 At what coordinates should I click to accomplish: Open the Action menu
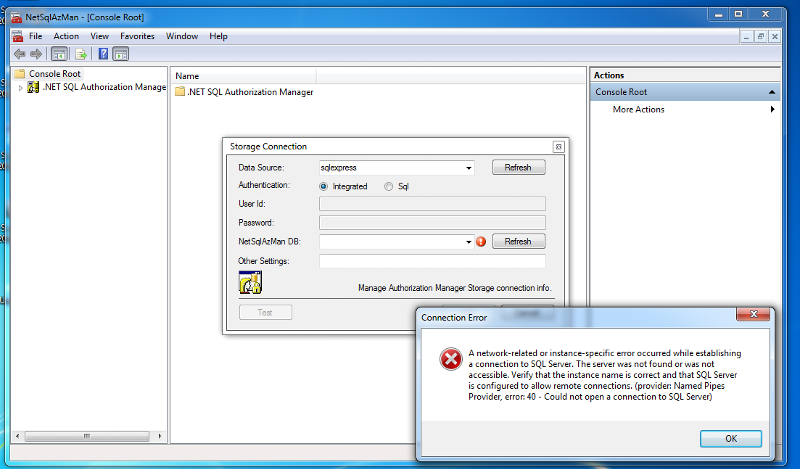(66, 36)
